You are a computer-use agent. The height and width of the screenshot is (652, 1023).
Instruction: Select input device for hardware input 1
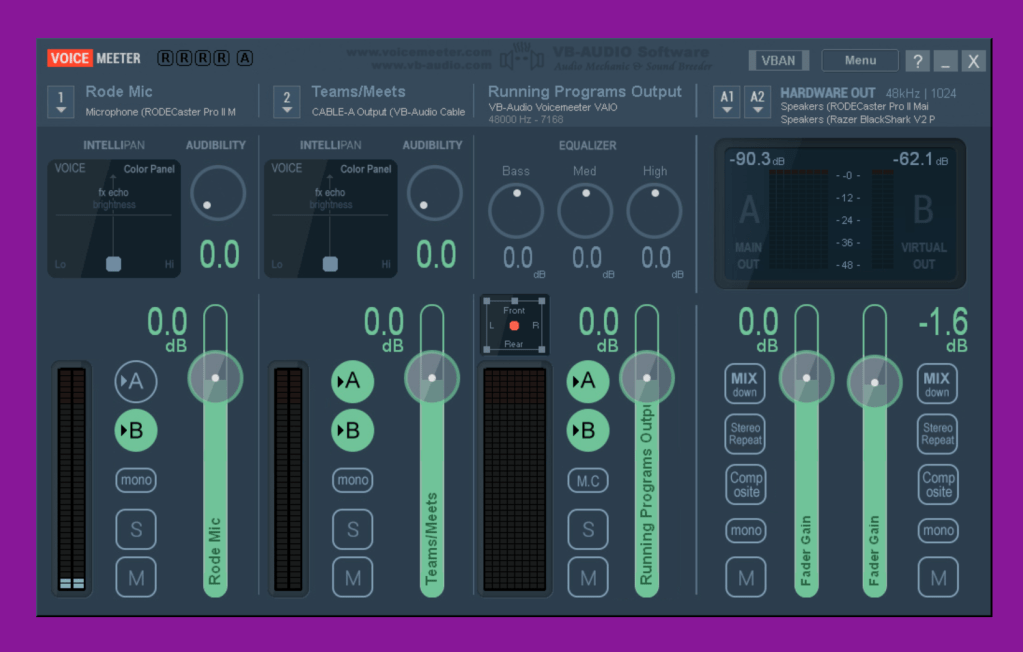pyautogui.click(x=61, y=102)
